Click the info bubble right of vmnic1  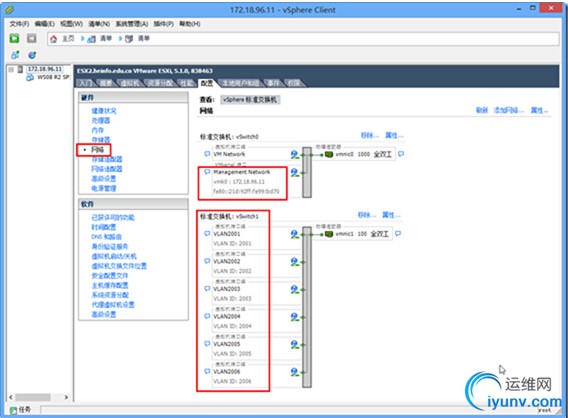[398, 234]
